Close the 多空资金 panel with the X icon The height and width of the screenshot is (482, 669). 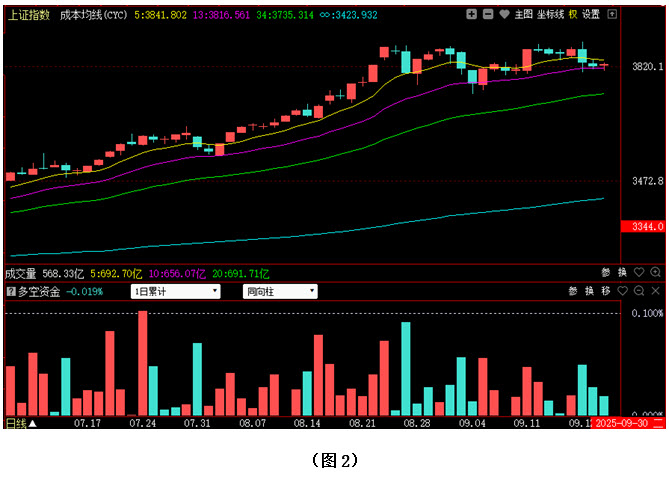pos(655,291)
